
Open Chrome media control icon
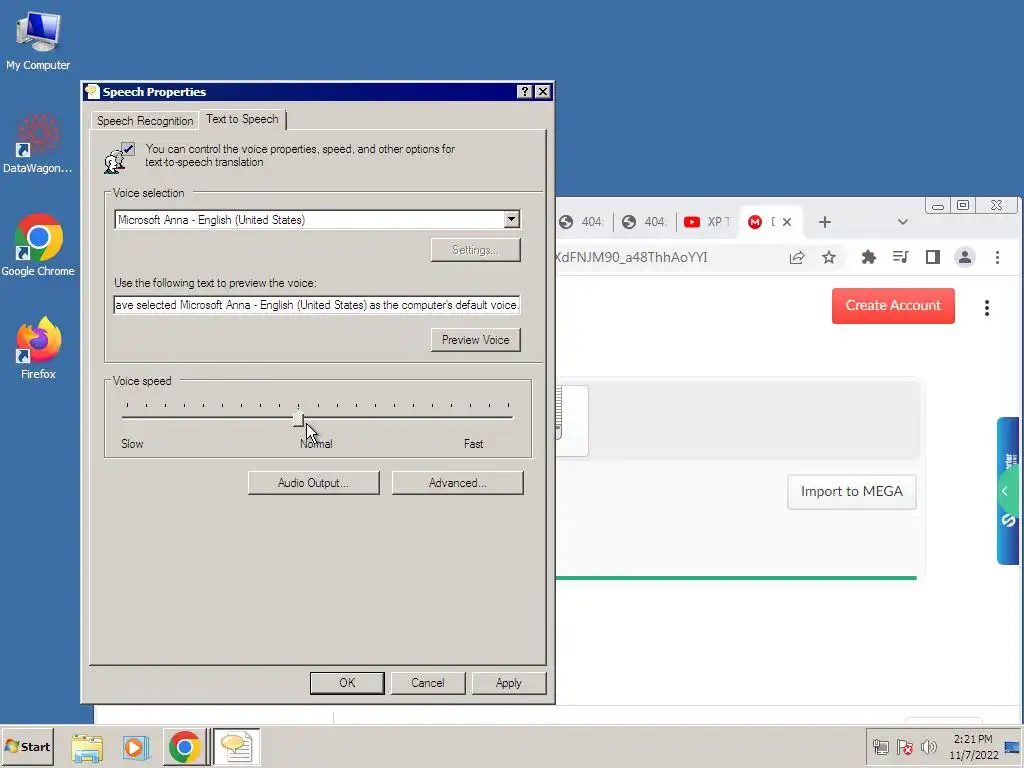click(x=901, y=257)
